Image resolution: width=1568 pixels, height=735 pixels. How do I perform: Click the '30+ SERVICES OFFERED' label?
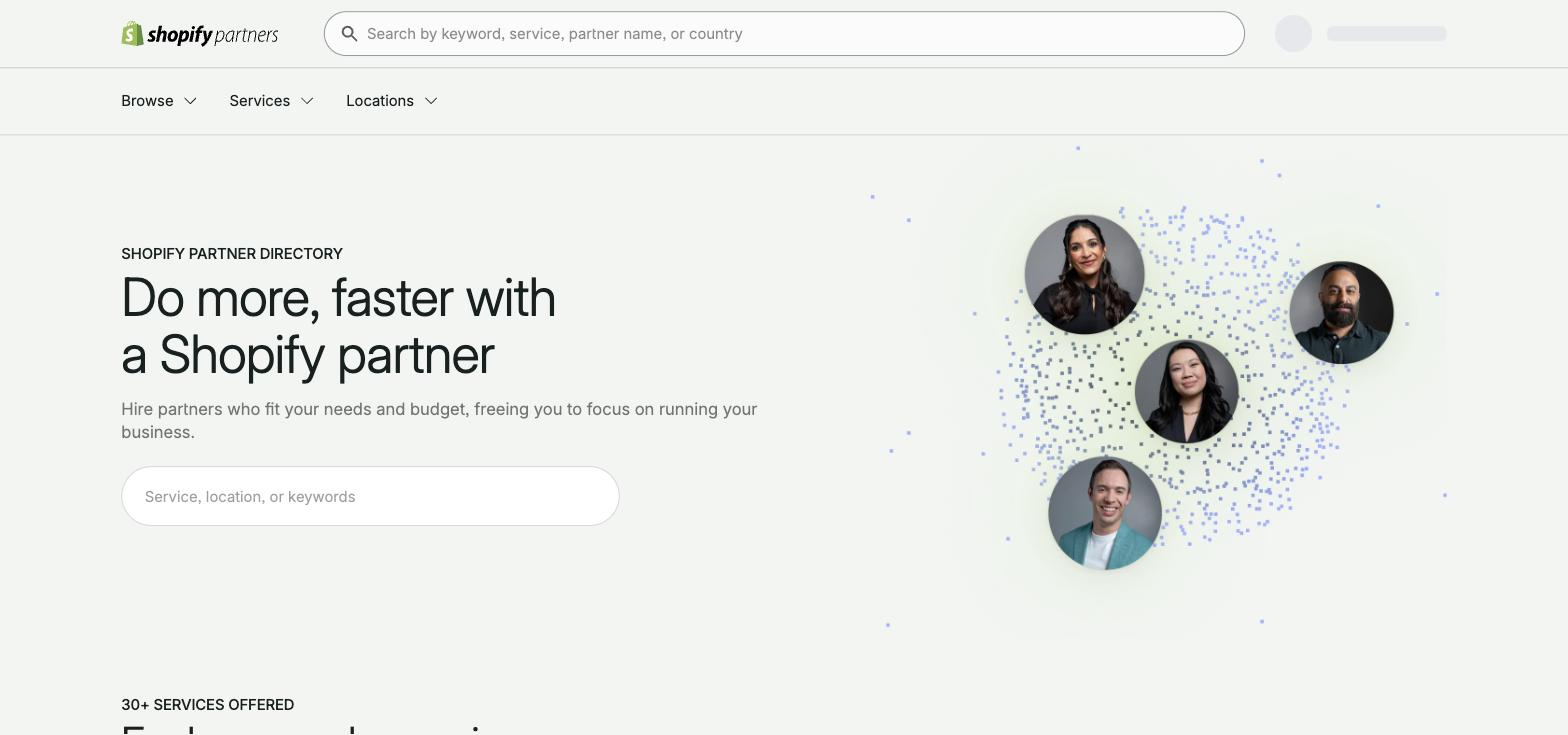coord(208,705)
